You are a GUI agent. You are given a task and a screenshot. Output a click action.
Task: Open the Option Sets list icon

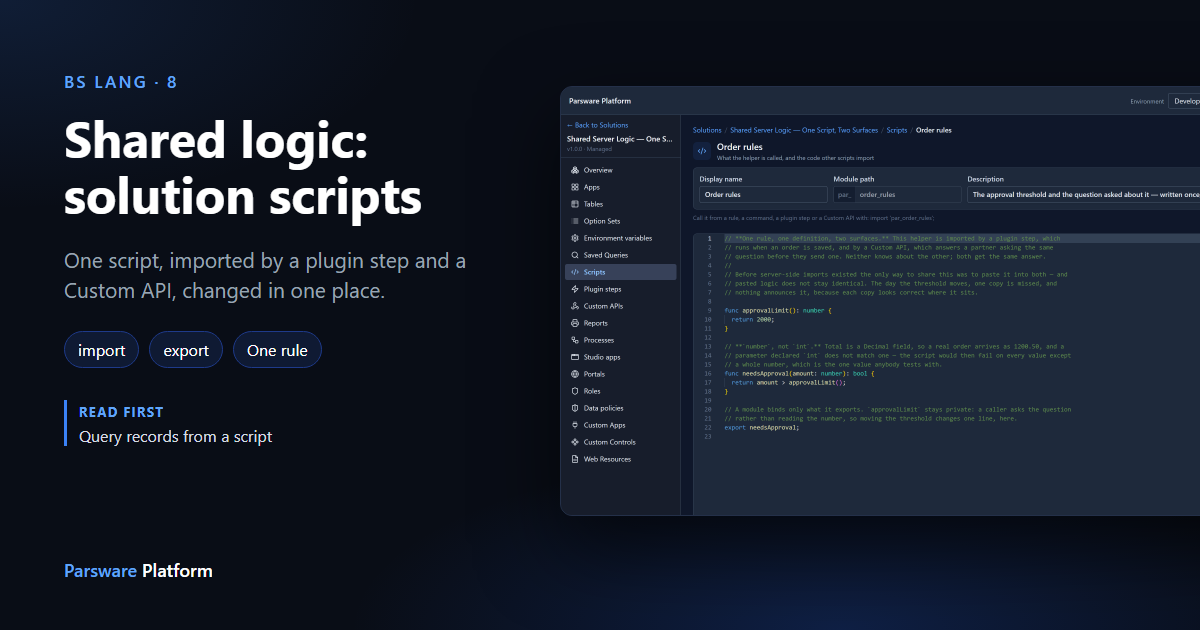click(574, 221)
